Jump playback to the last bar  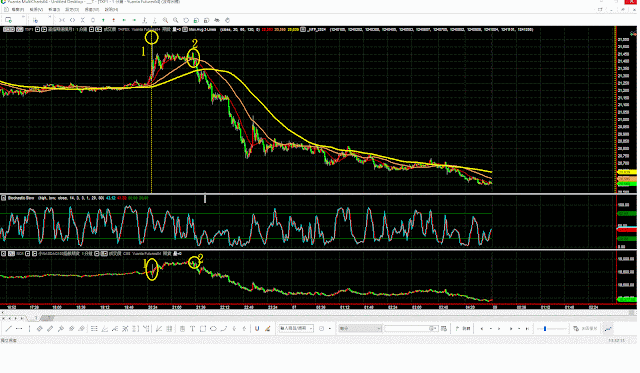pos(527,329)
